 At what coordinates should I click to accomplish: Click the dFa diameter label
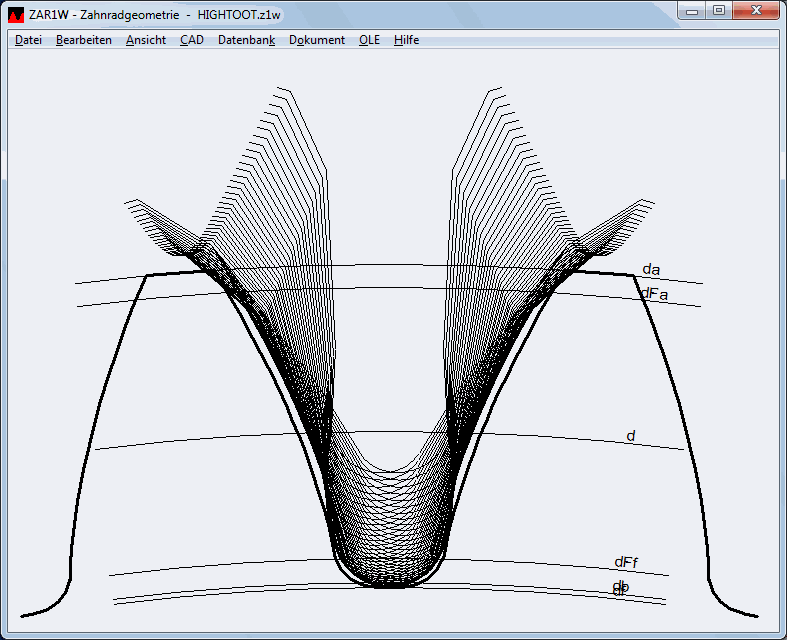click(654, 293)
